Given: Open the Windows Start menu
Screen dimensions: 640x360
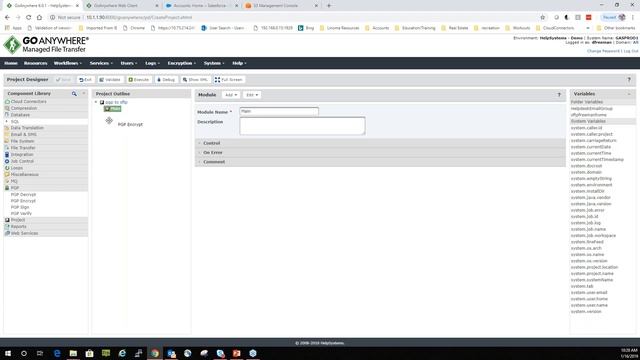Looking at the screenshot, I should pyautogui.click(x=7, y=353).
